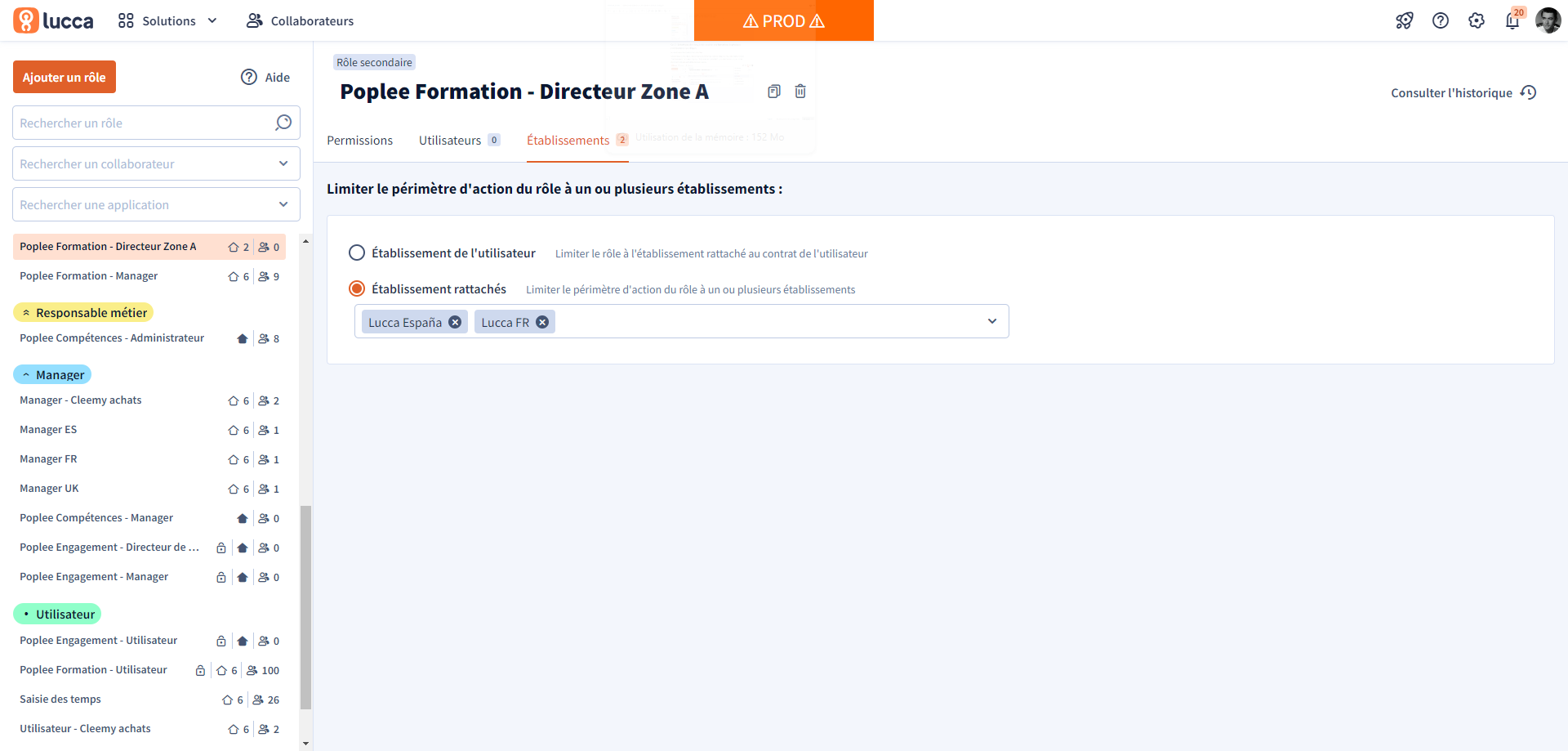The height and width of the screenshot is (751, 1568).
Task: Click the Aide help circle icon
Action: 249,77
